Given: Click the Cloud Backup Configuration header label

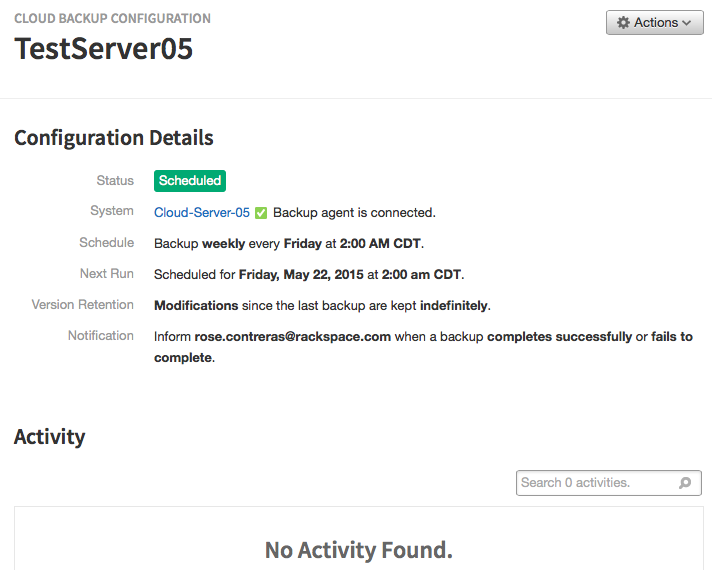Looking at the screenshot, I should point(112,18).
